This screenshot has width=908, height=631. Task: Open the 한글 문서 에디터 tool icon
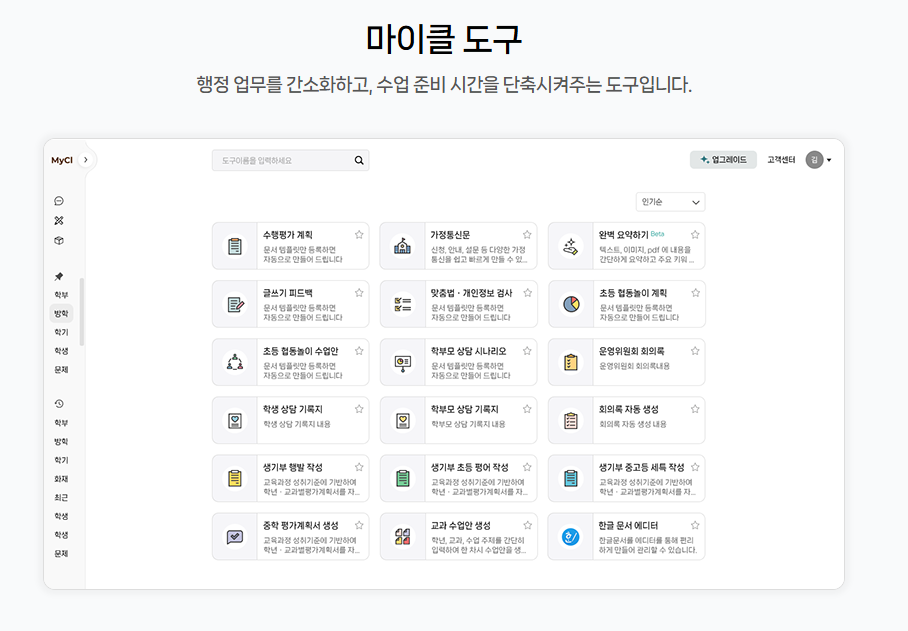571,536
